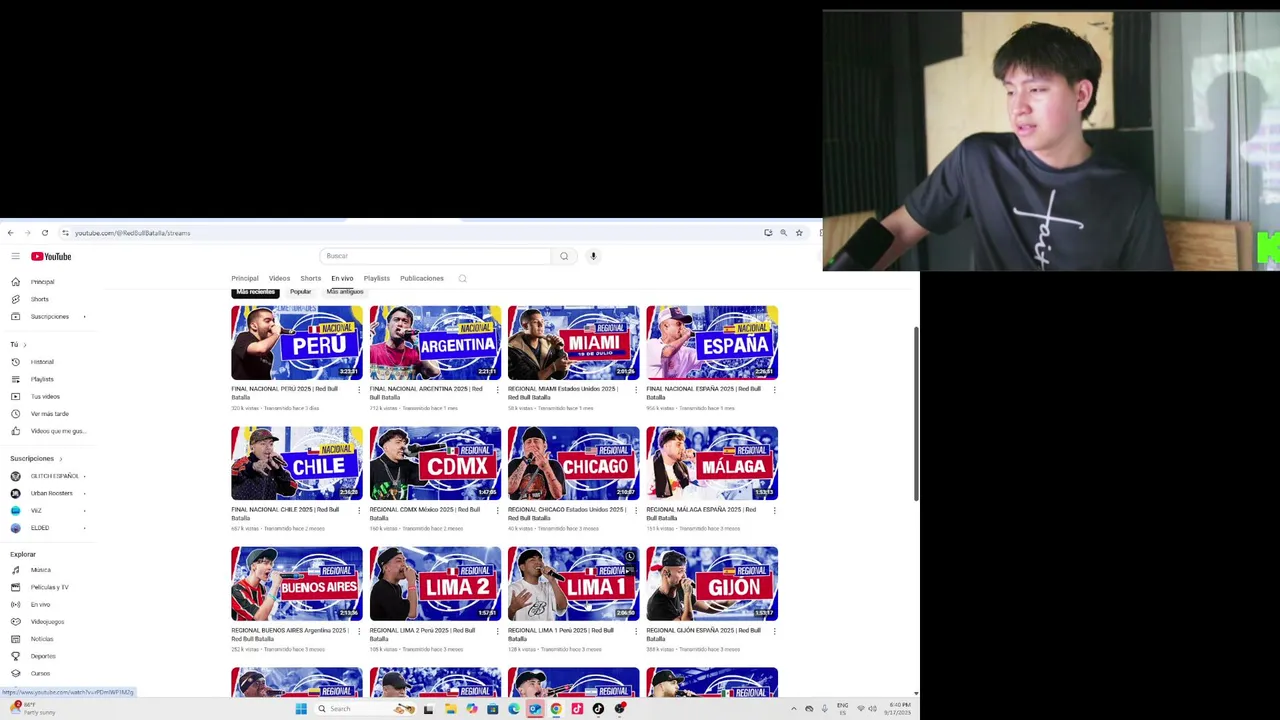Open options for REGIONAL MIAMI video
This screenshot has height=720, width=1280.
click(x=635, y=390)
